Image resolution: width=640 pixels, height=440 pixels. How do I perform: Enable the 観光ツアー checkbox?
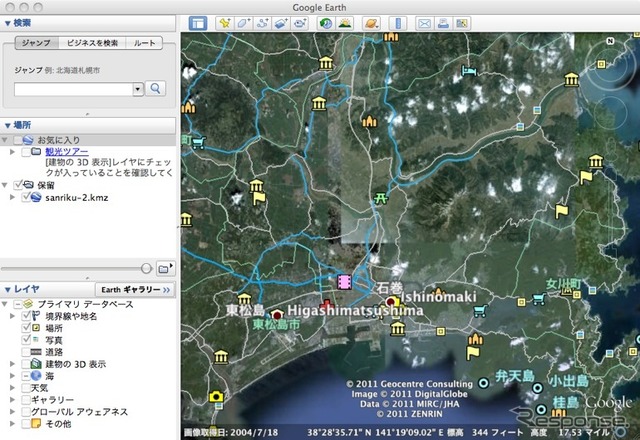26,152
